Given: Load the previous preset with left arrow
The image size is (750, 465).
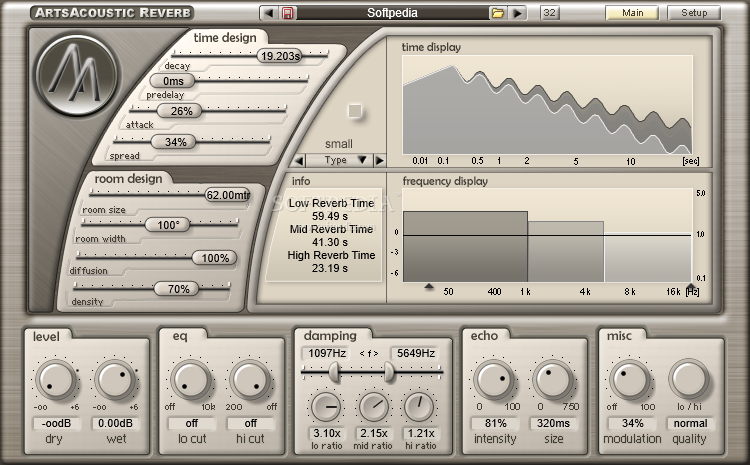Looking at the screenshot, I should tap(269, 13).
